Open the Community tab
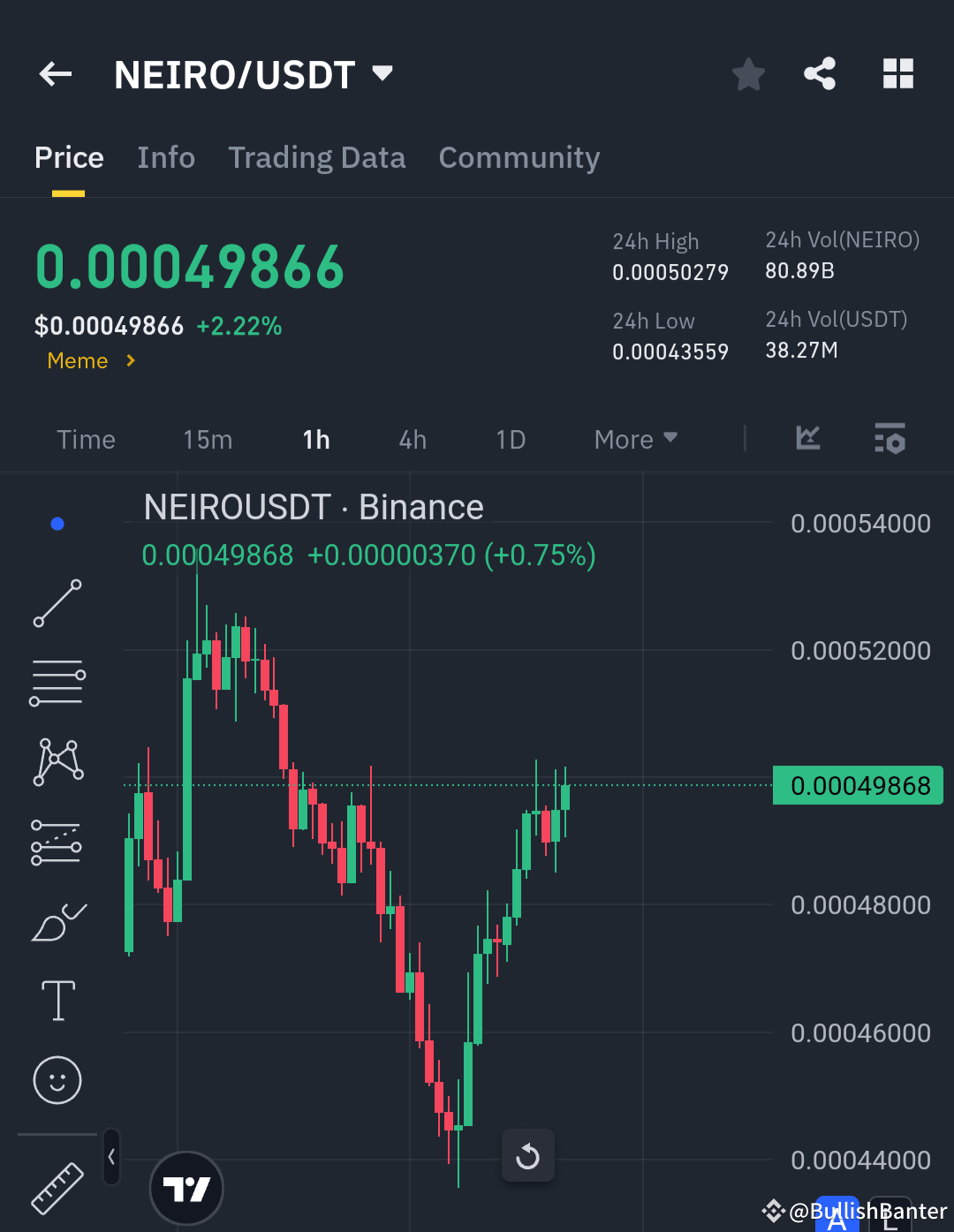This screenshot has height=1232, width=954. click(519, 157)
